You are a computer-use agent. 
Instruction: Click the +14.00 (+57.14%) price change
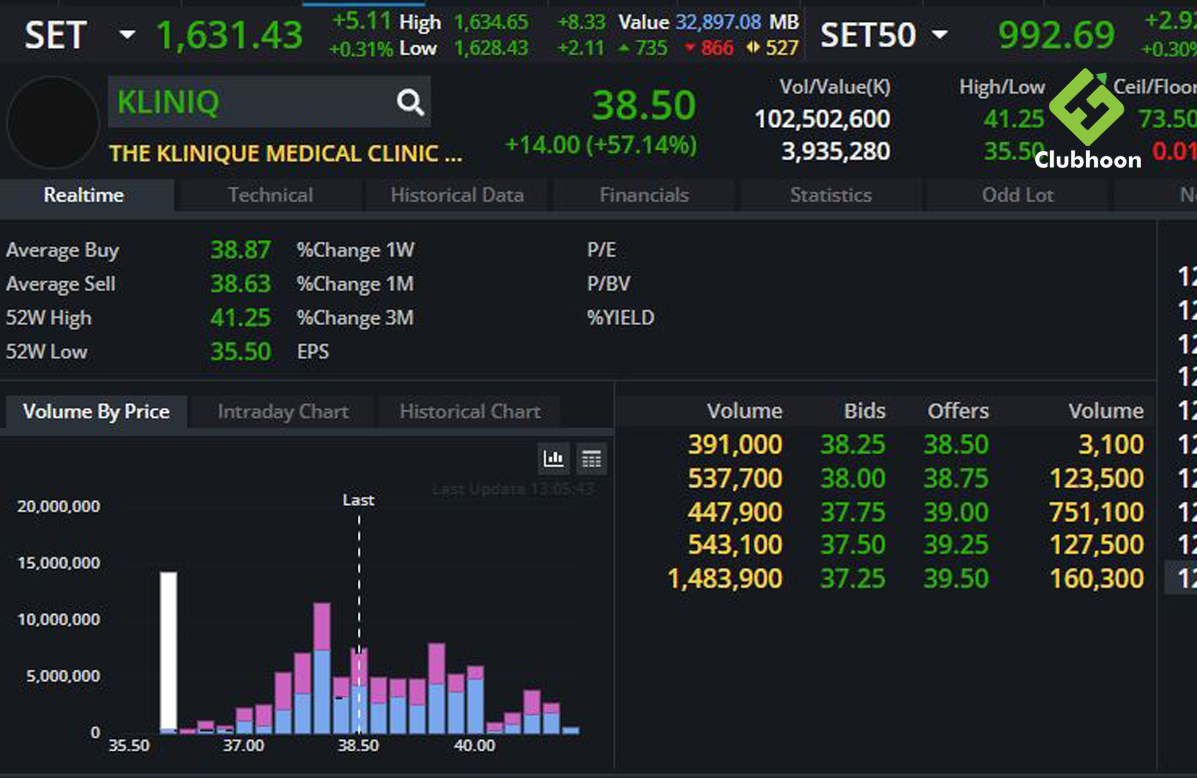click(x=601, y=144)
